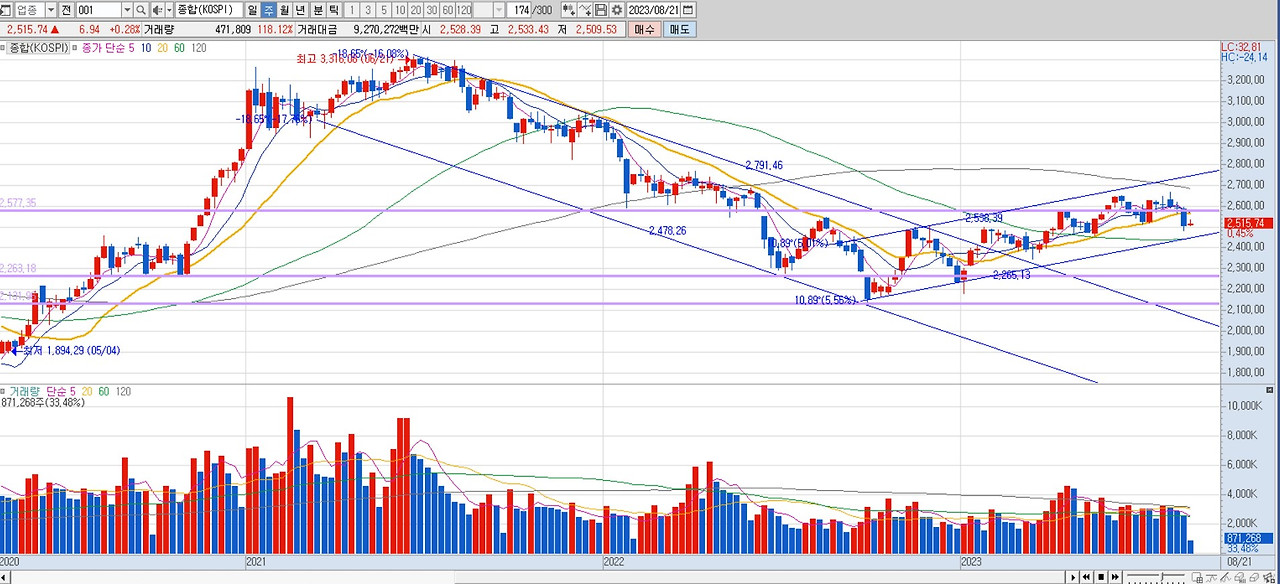Open the calendar picker icon
The width and height of the screenshot is (1280, 584).
pos(688,10)
